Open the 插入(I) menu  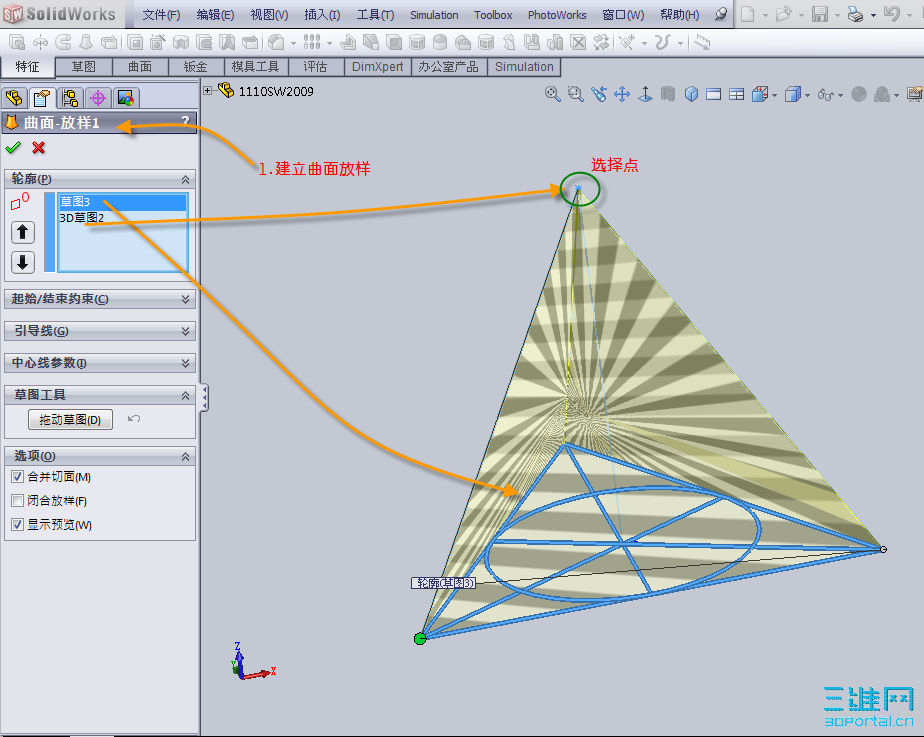click(x=322, y=15)
